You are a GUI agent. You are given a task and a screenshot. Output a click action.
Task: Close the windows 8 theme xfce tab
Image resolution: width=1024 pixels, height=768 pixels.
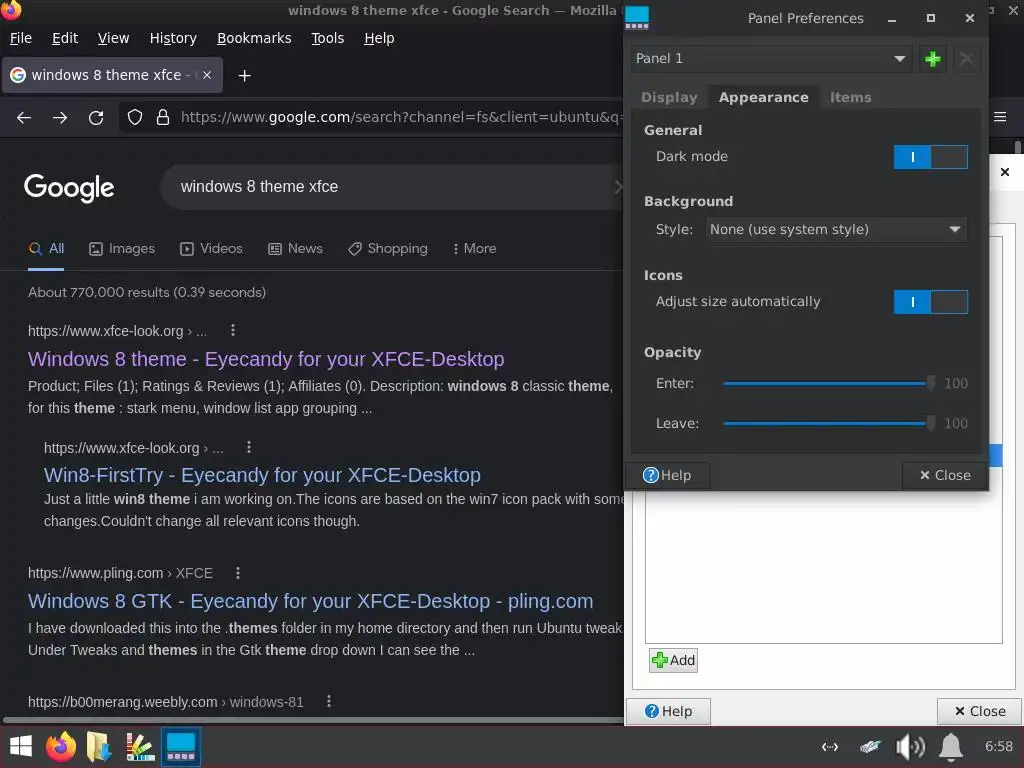click(x=207, y=75)
